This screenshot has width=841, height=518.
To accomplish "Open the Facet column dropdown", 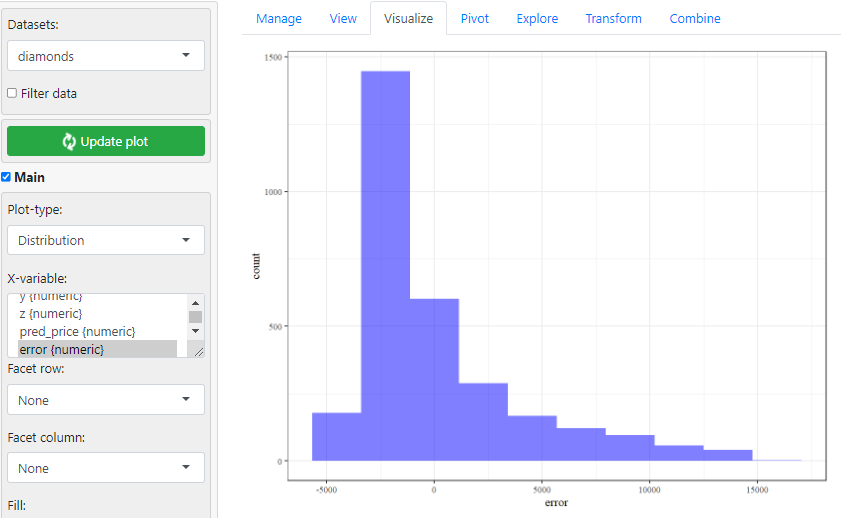I will 106,468.
